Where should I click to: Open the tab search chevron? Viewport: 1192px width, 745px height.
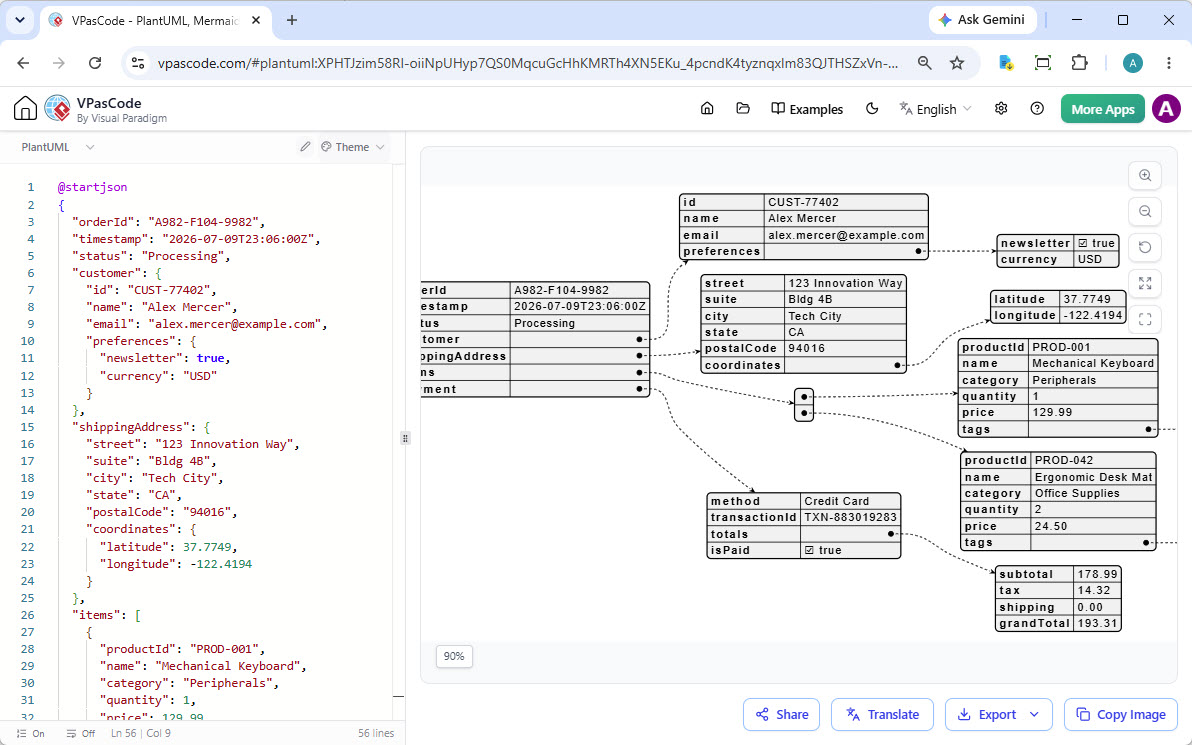pyautogui.click(x=20, y=21)
